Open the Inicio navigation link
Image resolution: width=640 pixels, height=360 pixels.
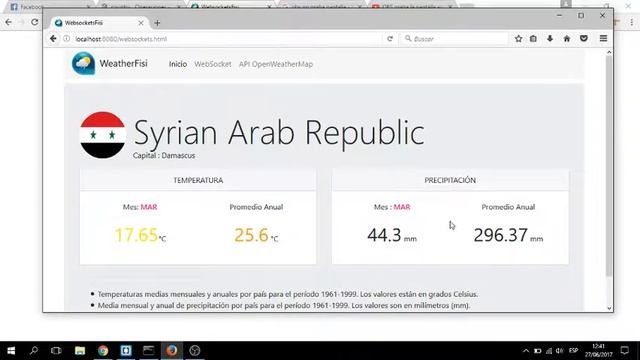(x=178, y=64)
